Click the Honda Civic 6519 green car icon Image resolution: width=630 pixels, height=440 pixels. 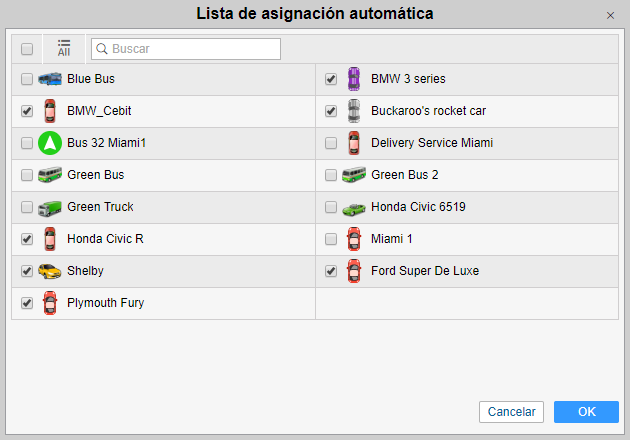click(353, 207)
